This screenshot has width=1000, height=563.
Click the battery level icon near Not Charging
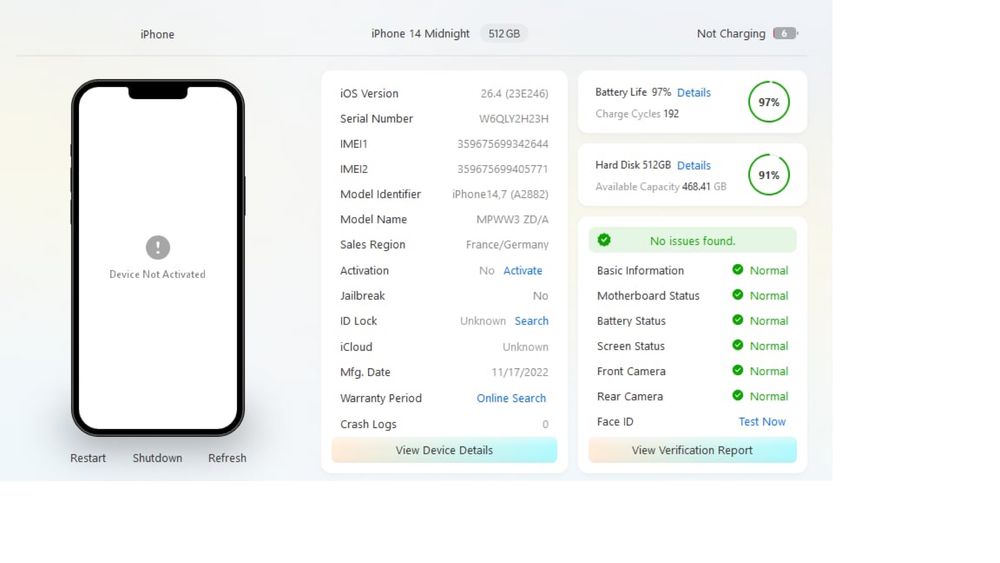pos(785,33)
